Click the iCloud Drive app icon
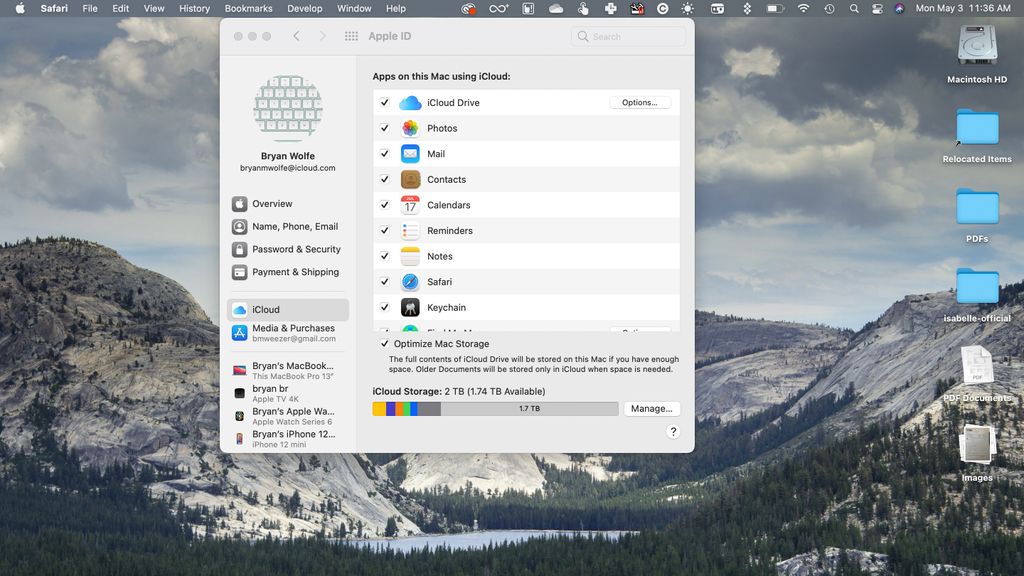This screenshot has width=1024, height=576. click(410, 102)
